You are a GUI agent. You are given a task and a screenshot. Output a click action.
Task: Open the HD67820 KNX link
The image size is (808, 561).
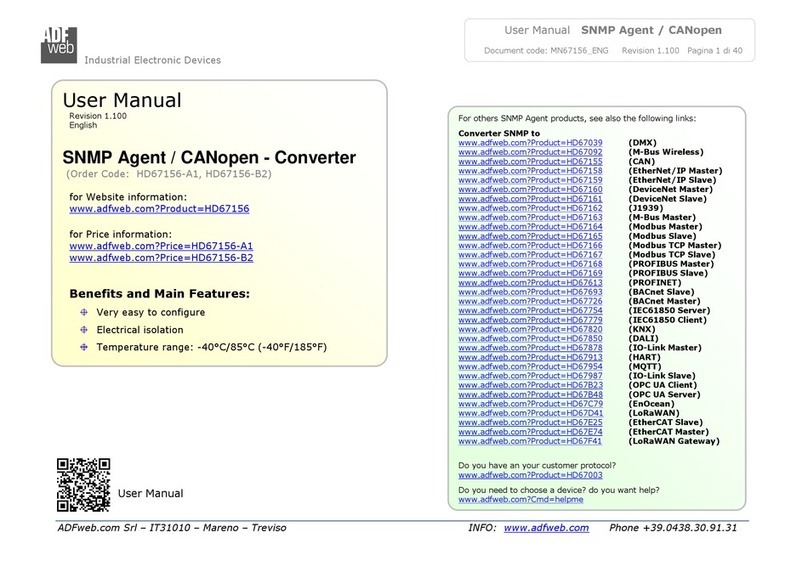click(530, 329)
